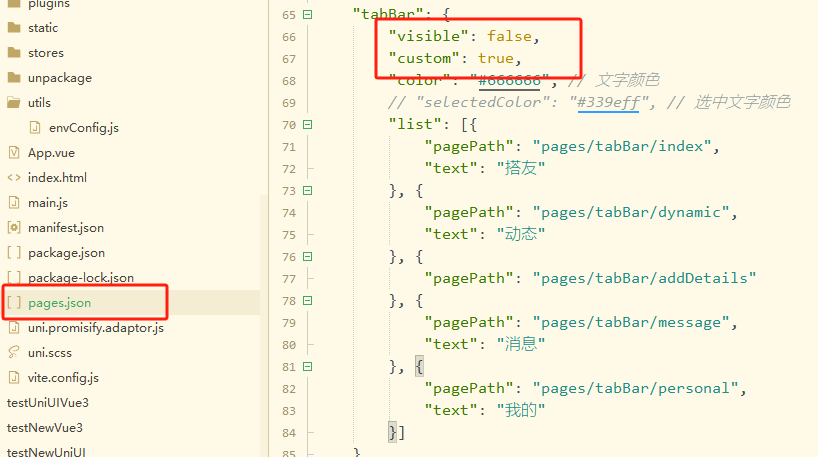Click the "list" key on line 70
Screen dimensions: 818x457
tap(415, 124)
